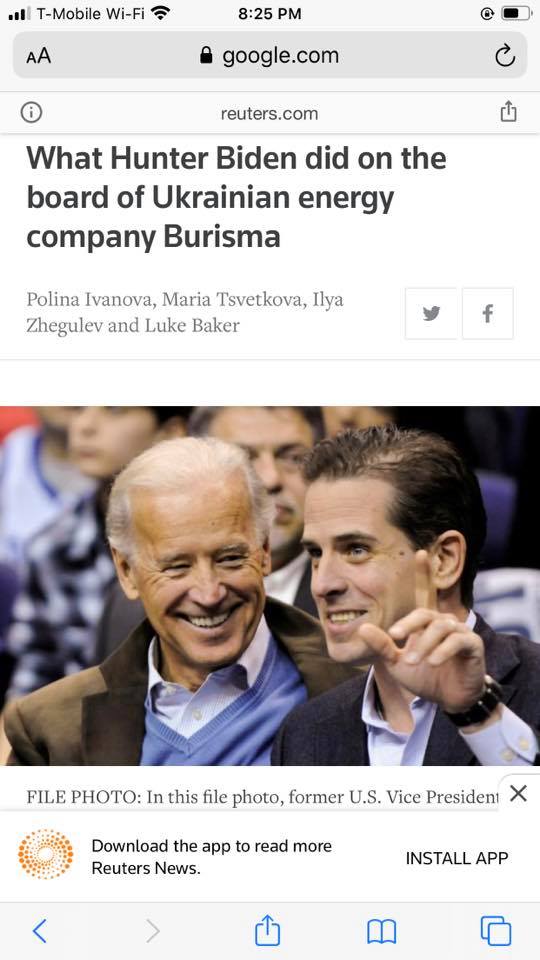Reload page with the refresh arrow
Viewport: 540px width, 960px height.
504,56
